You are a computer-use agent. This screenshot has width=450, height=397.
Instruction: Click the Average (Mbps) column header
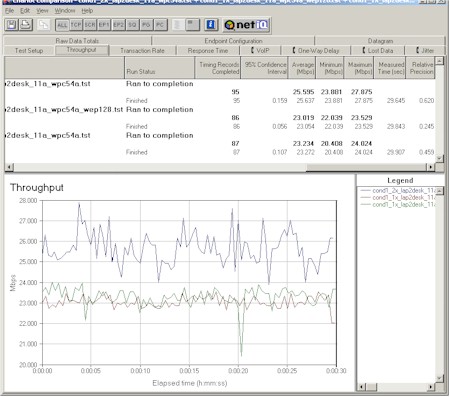click(x=302, y=68)
